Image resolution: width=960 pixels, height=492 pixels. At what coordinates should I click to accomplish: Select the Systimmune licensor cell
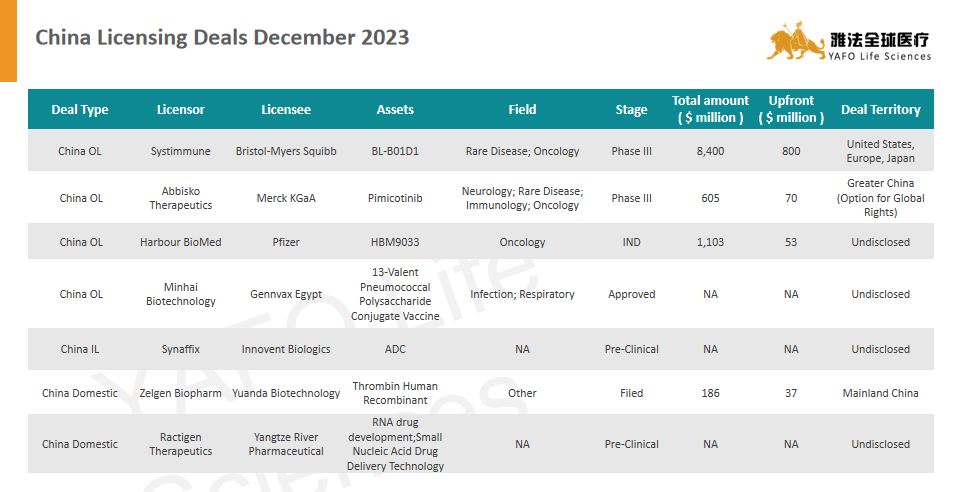[x=181, y=152]
